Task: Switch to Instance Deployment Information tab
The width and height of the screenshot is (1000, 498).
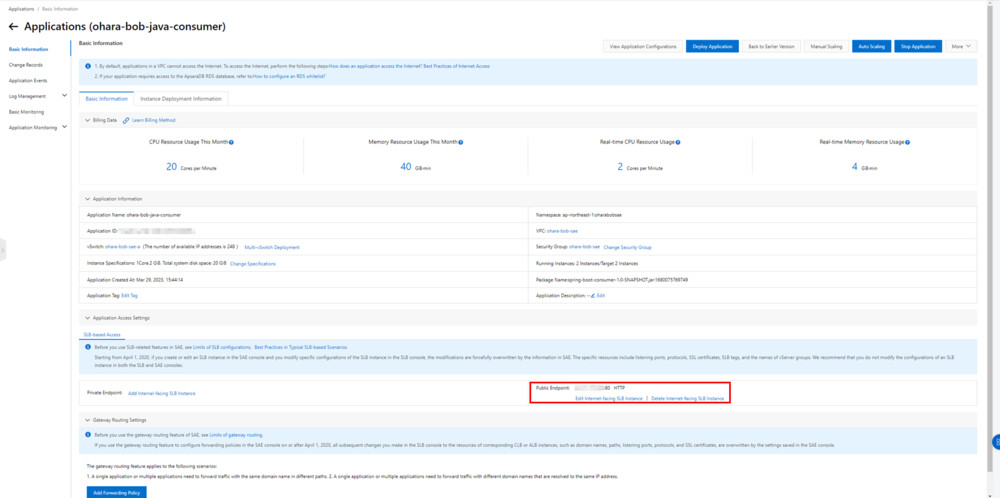Action: click(x=181, y=99)
